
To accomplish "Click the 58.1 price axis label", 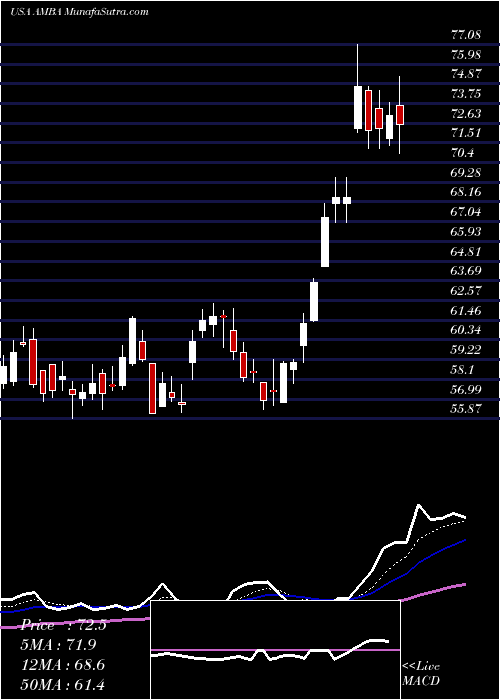I will 463,370.
